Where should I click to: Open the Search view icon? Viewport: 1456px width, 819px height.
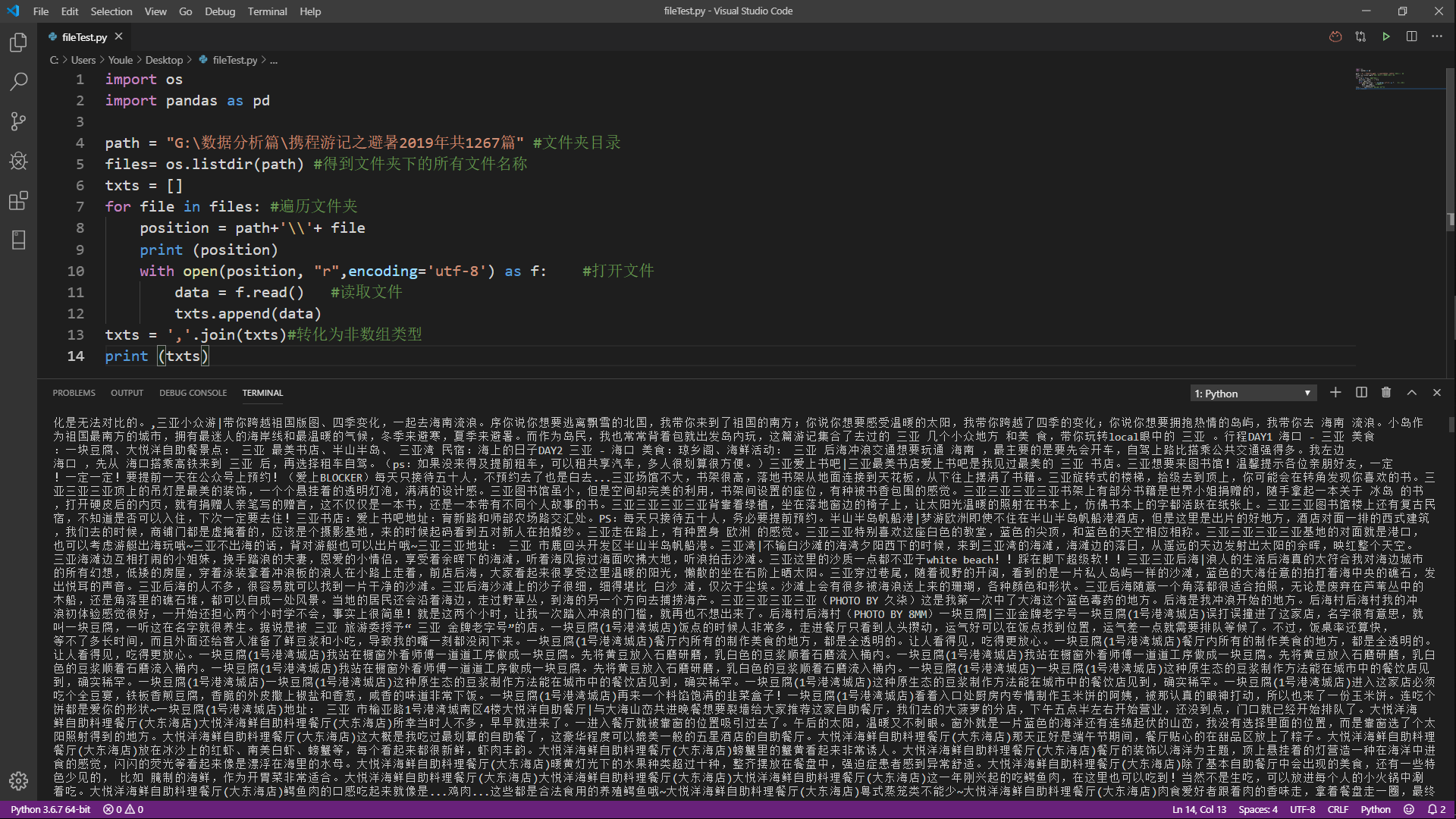pyautogui.click(x=18, y=82)
